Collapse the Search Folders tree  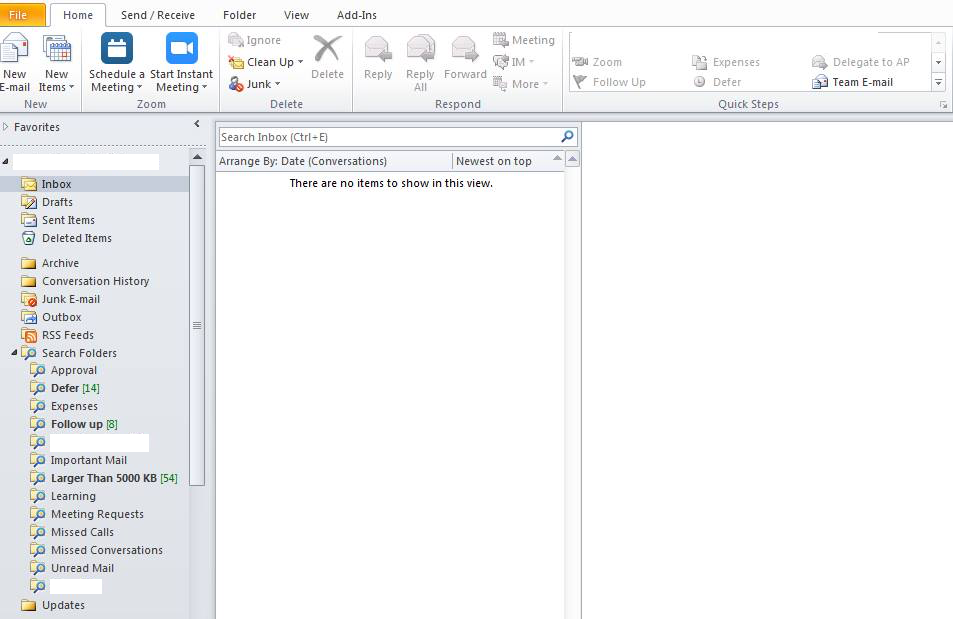13,353
